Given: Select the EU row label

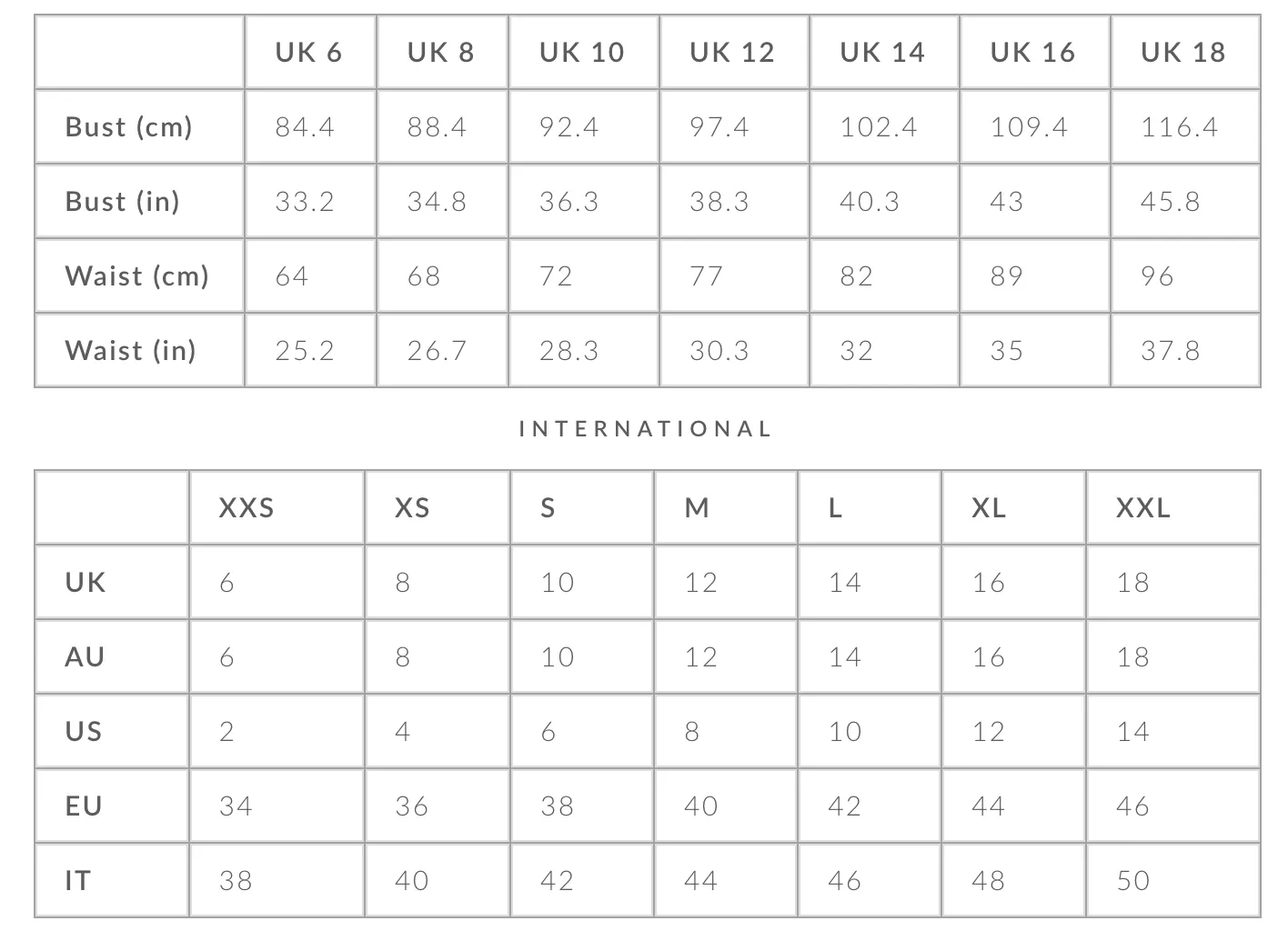Looking at the screenshot, I should pyautogui.click(x=84, y=806).
